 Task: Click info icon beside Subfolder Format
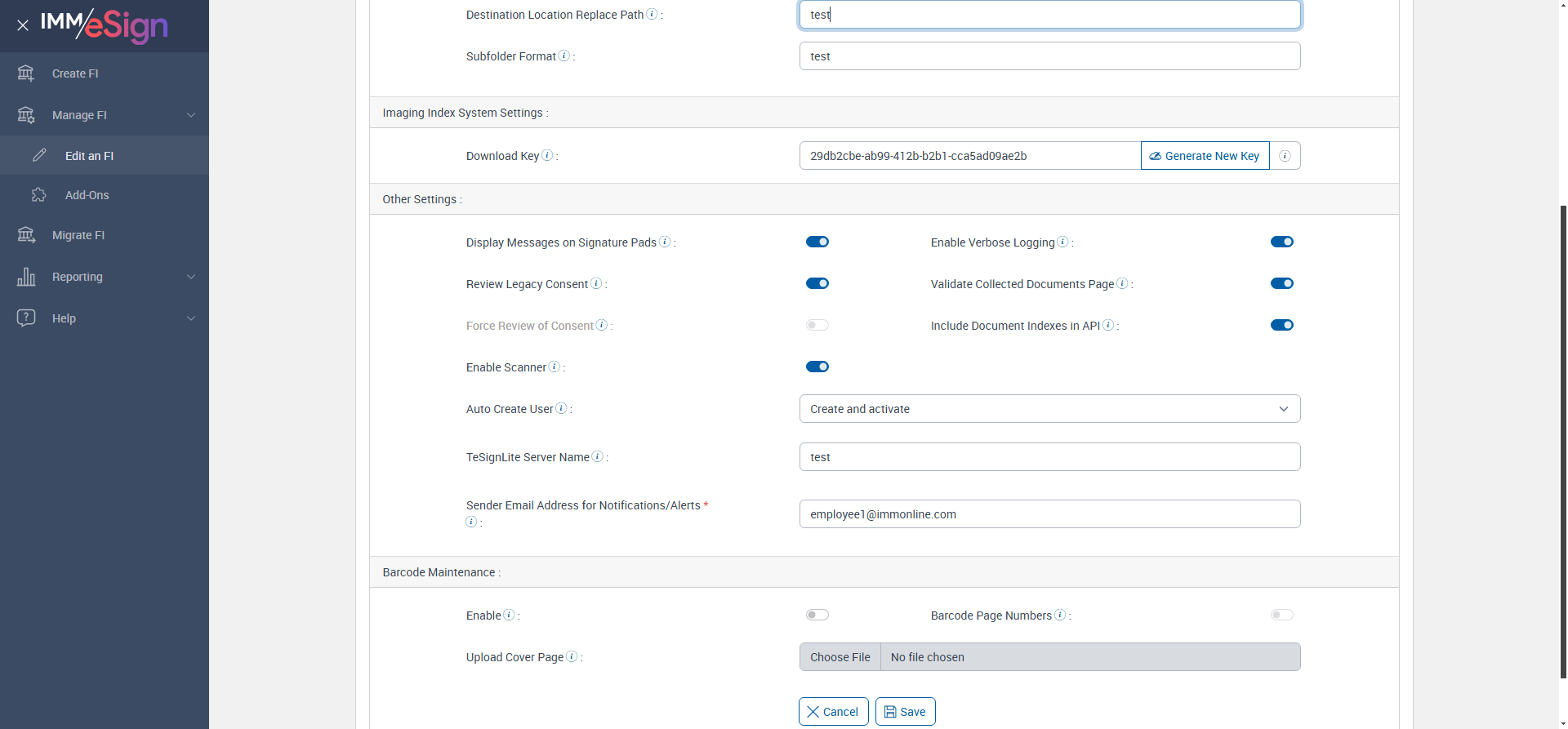pos(563,56)
